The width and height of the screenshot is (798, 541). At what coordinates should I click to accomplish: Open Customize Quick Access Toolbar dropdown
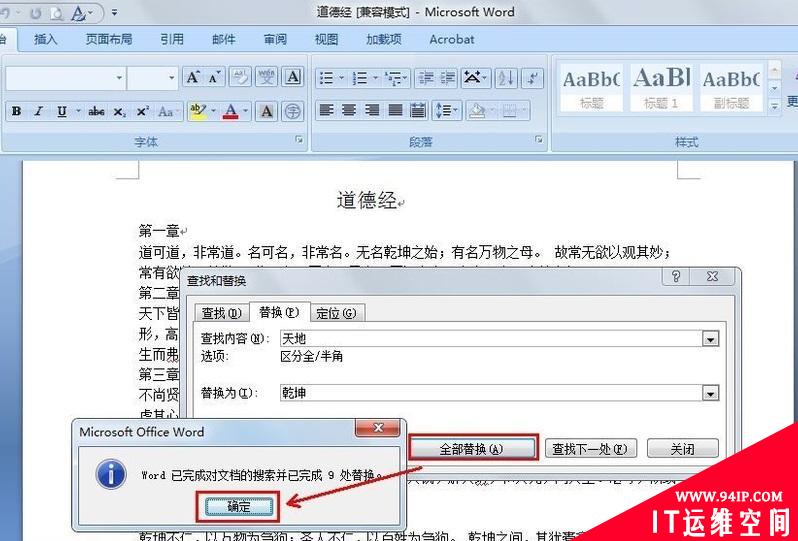coord(115,12)
